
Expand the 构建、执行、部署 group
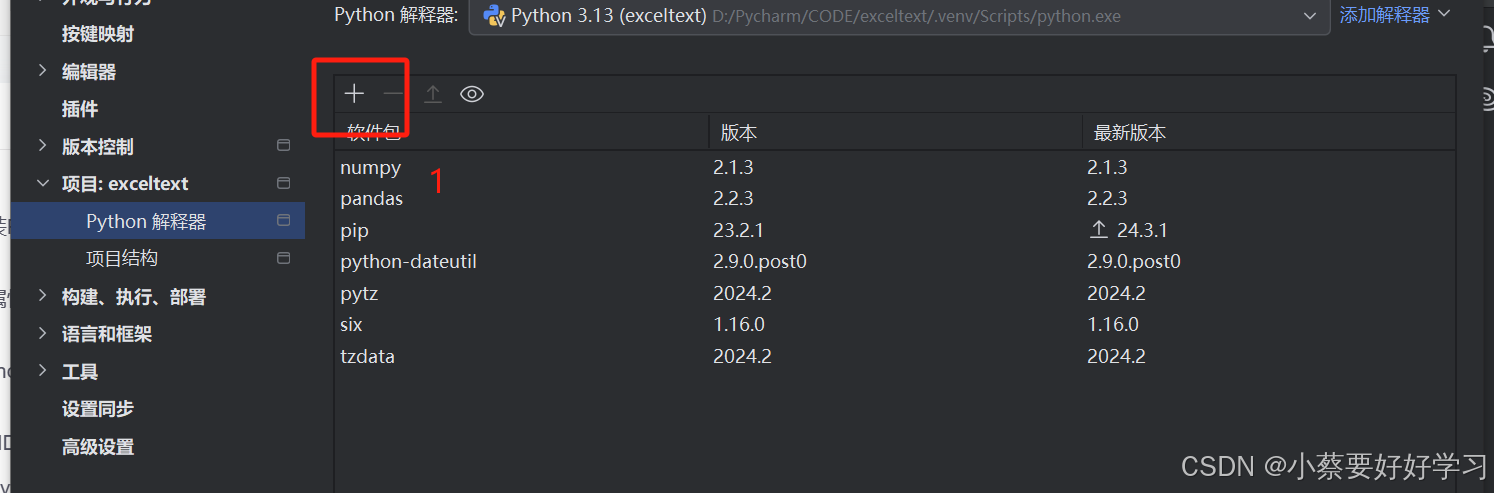click(x=42, y=296)
